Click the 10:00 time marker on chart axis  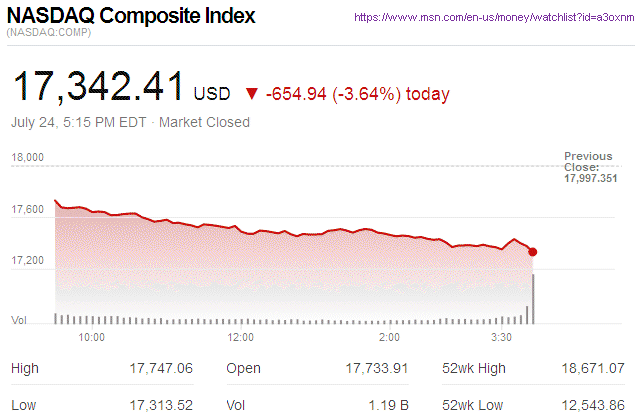pyautogui.click(x=91, y=337)
